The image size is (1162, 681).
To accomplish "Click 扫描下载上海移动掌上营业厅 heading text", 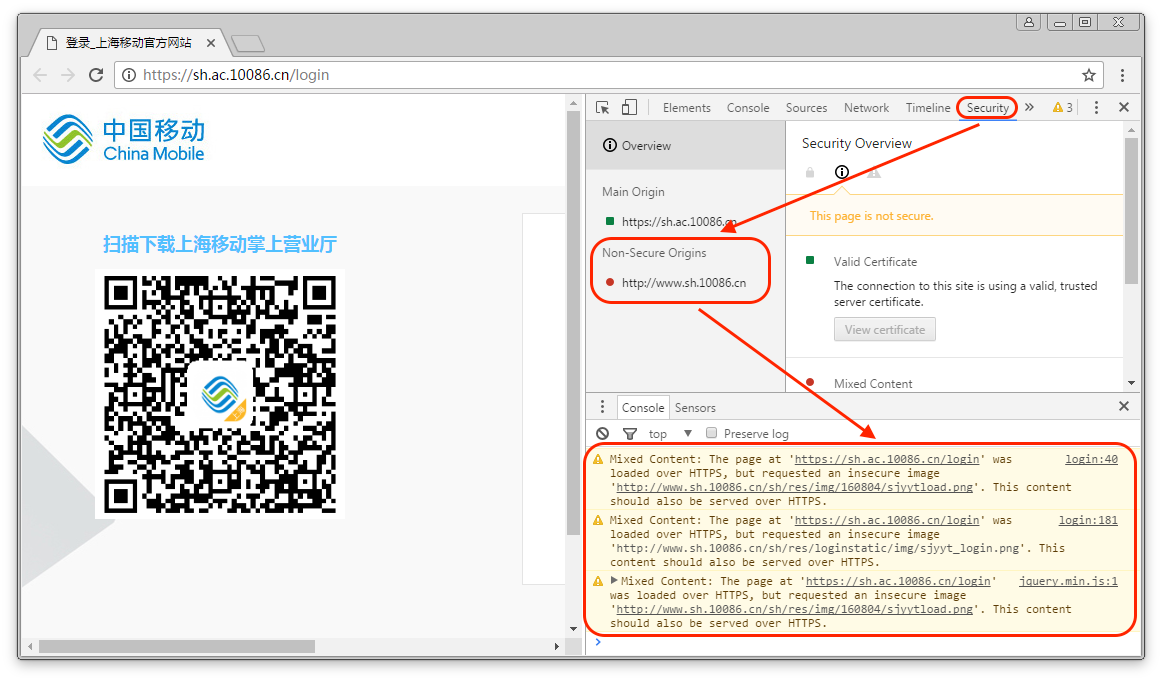I will [219, 244].
